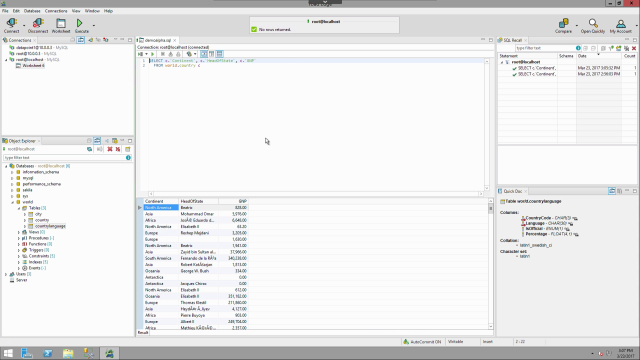Open the Compare tool

point(563,25)
